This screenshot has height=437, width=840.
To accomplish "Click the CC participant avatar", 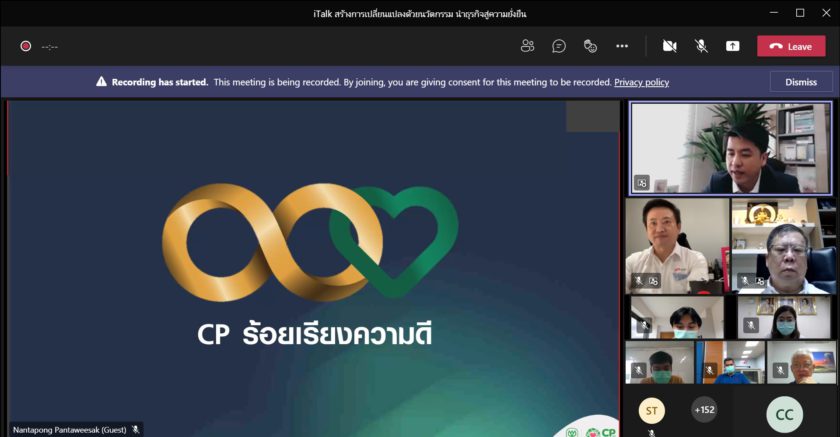I will pyautogui.click(x=784, y=414).
